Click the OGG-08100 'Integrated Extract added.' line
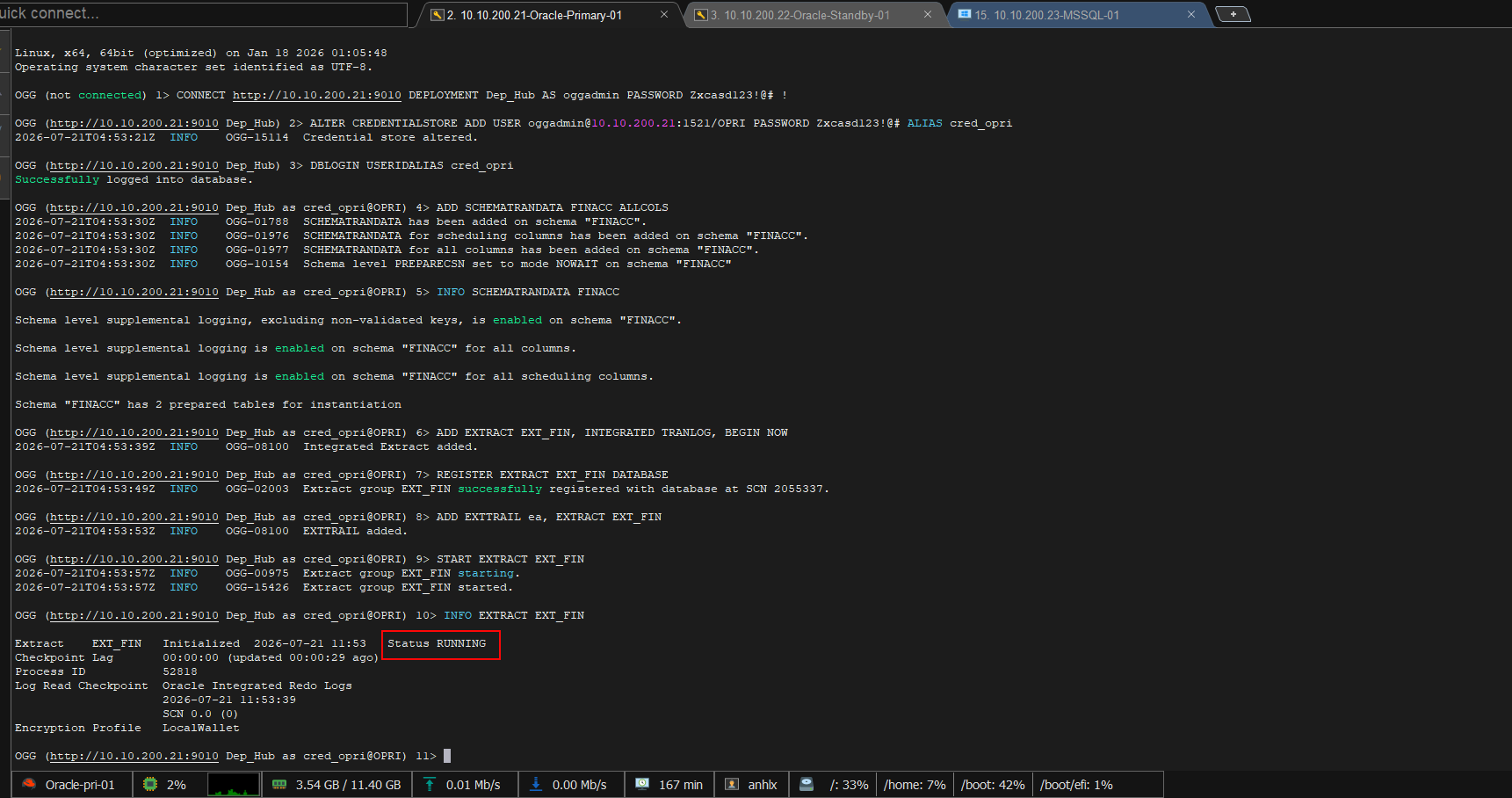The height and width of the screenshot is (798, 1512). [246, 446]
